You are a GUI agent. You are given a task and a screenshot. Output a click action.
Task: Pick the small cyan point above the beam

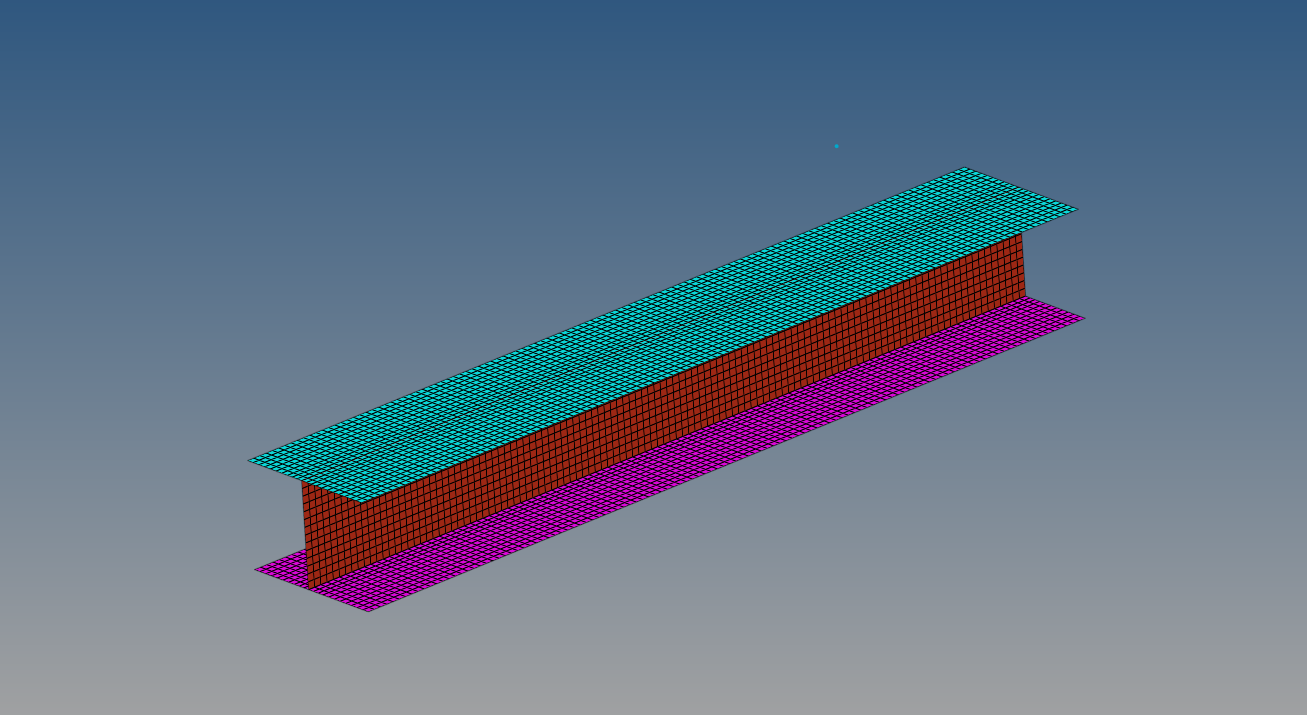pos(836,146)
